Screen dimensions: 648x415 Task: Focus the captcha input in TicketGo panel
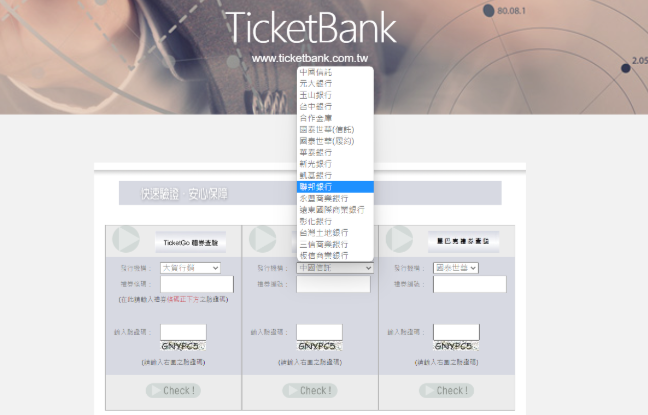(183, 332)
